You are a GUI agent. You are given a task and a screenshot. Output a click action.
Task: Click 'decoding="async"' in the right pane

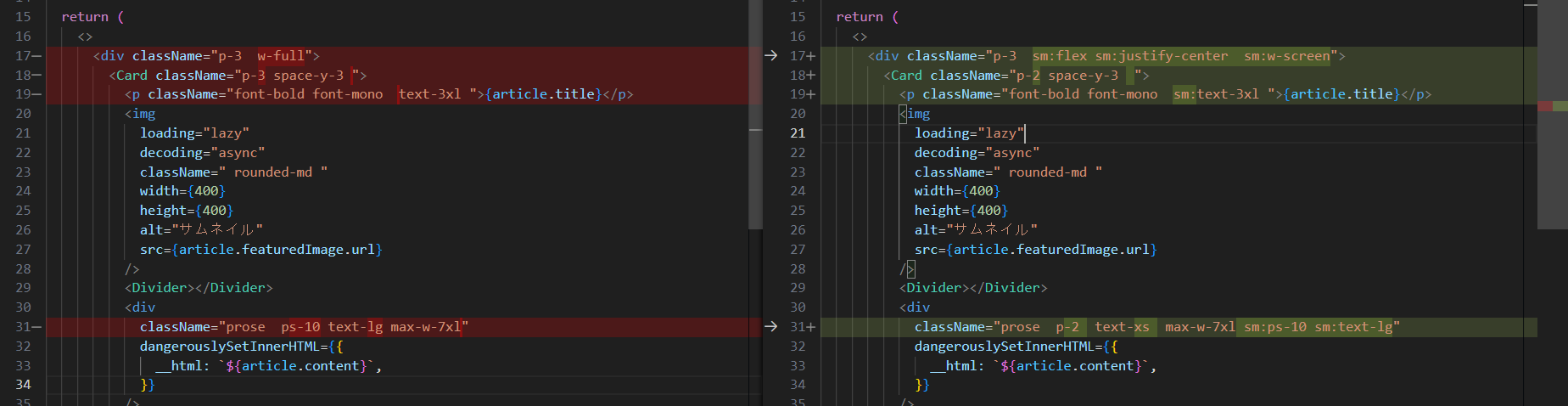(977, 153)
